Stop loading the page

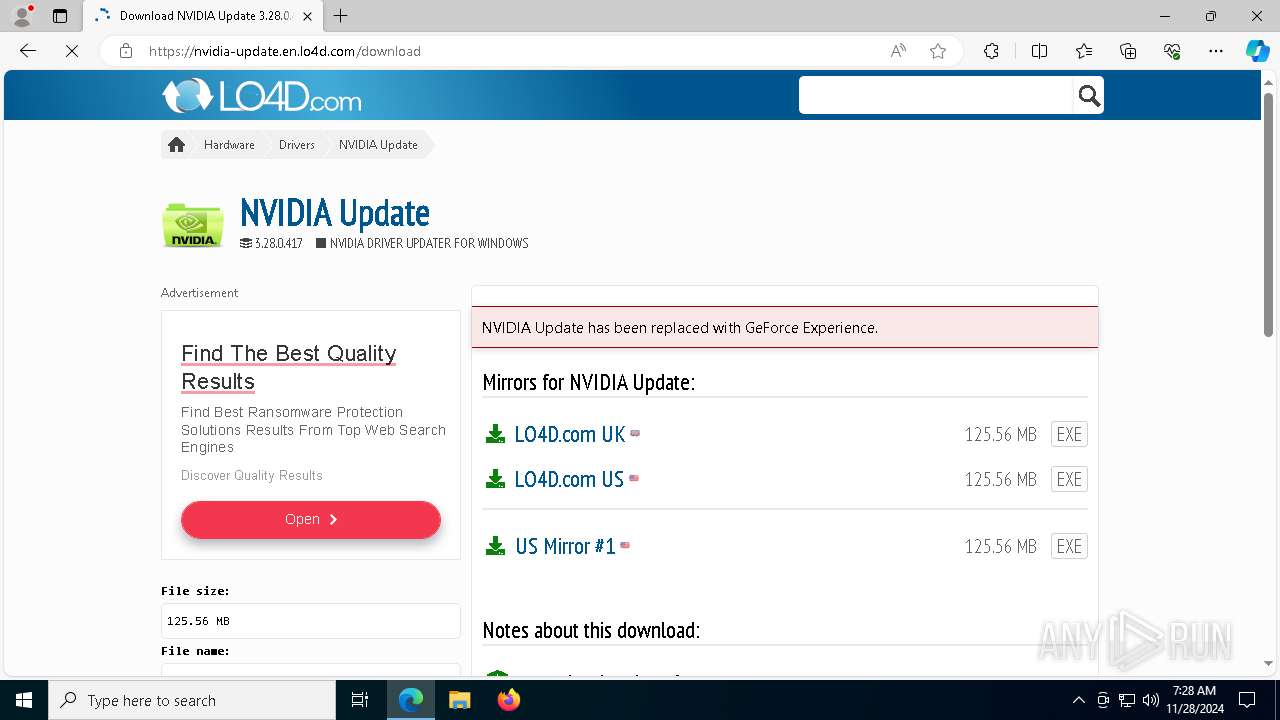(x=71, y=51)
